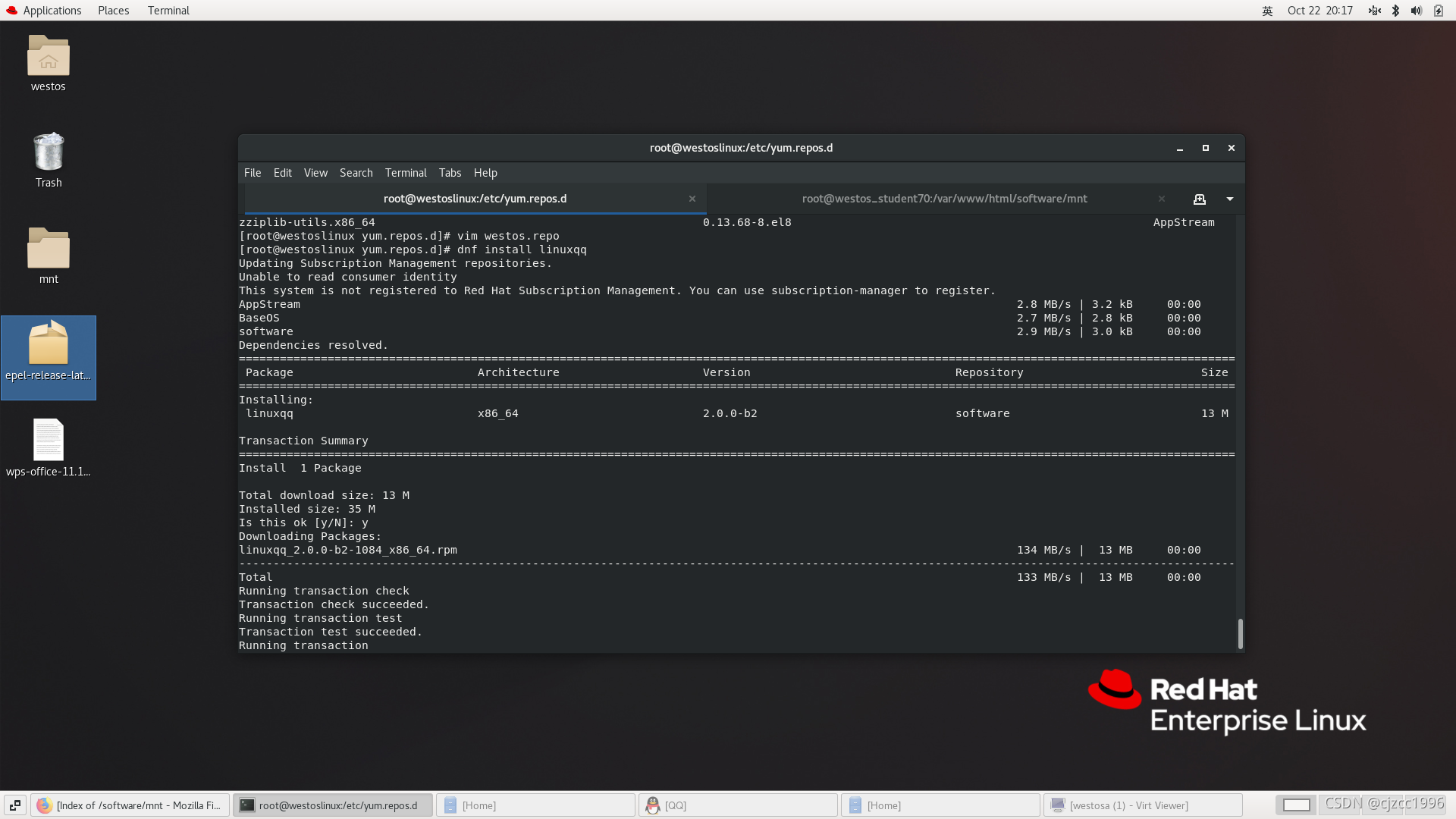
Task: Close the westoslinux yum.repos.d tab
Action: 692,199
